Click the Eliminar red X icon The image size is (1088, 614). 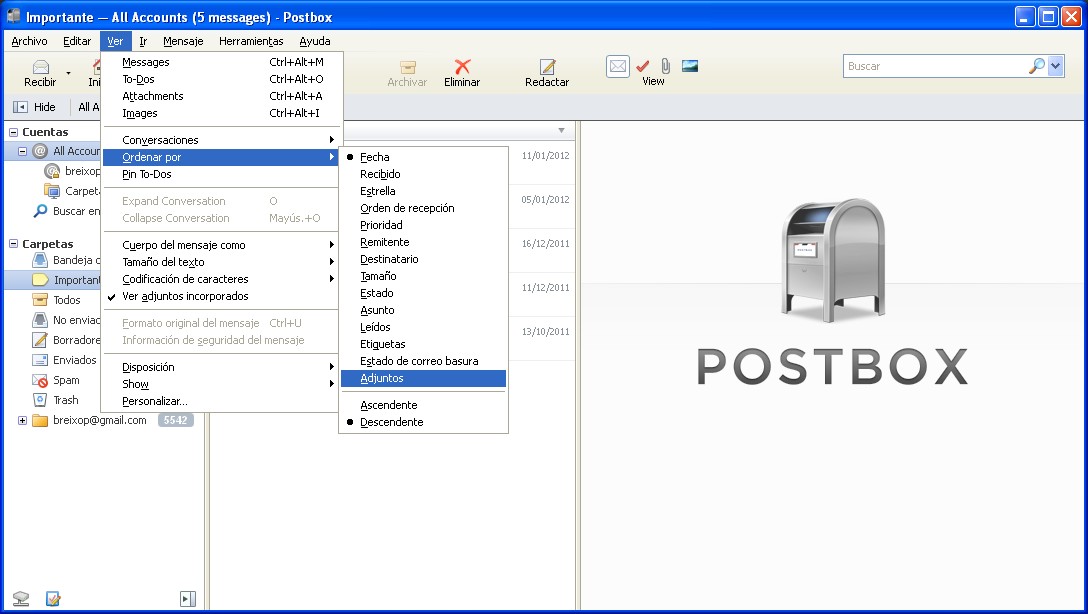[462, 67]
